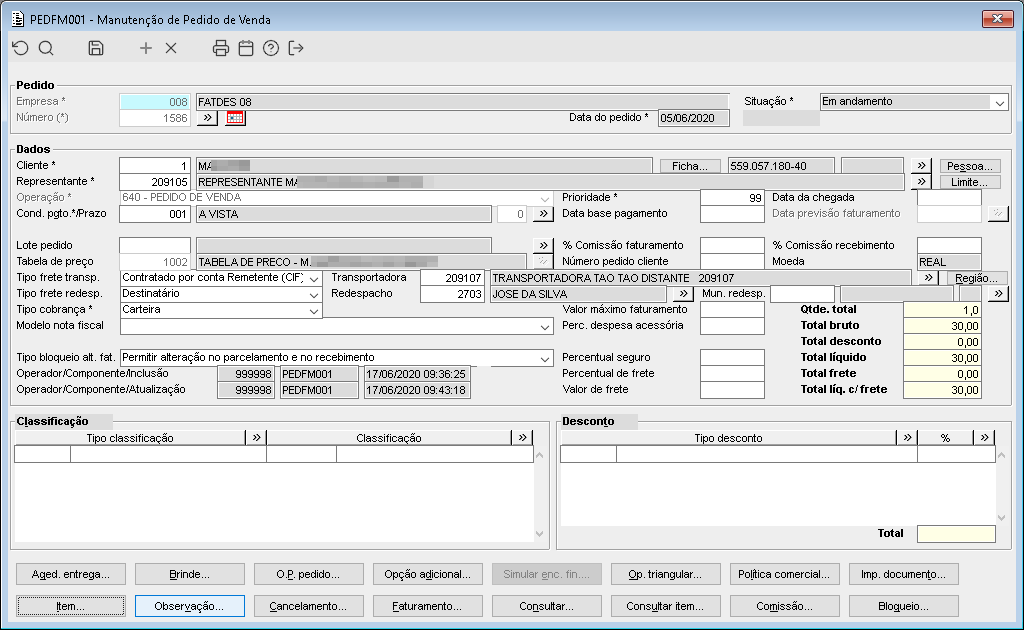This screenshot has width=1024, height=630.
Task: Open the Tipo bloqueio alt. fat. dropdown
Action: [x=545, y=358]
